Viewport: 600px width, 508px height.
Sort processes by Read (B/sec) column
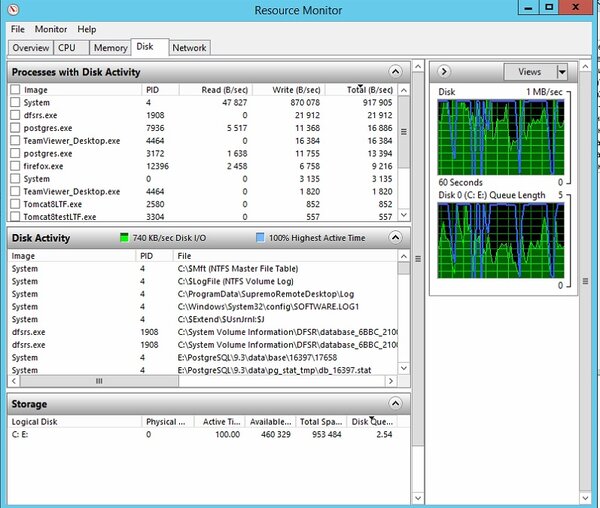pos(215,90)
